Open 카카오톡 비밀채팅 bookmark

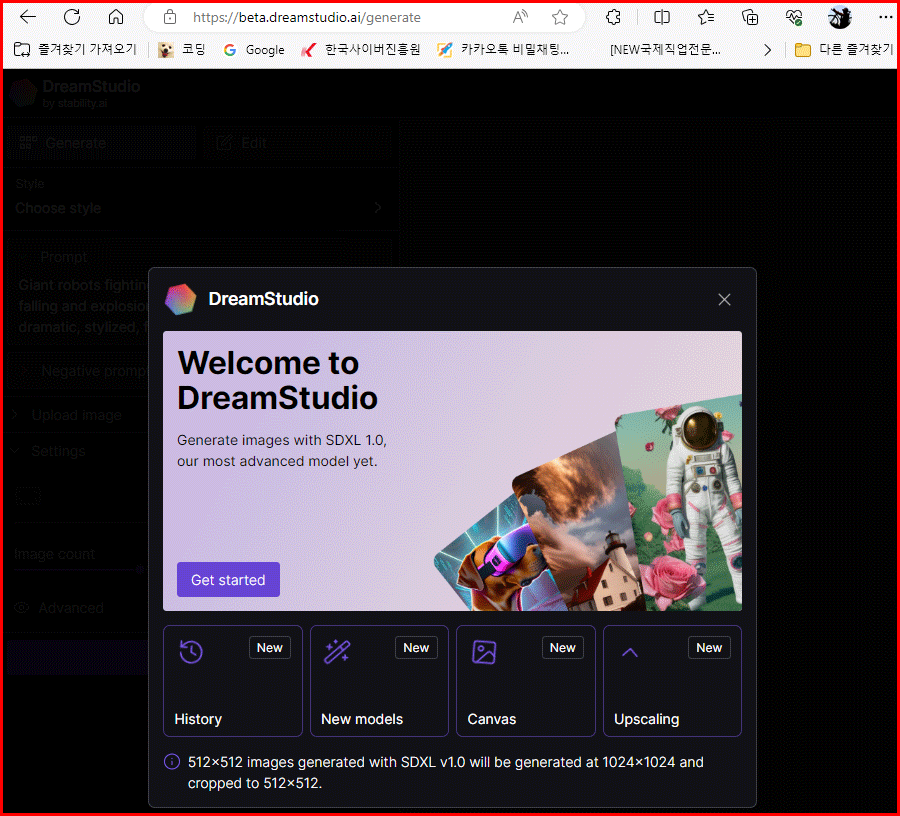(x=503, y=50)
